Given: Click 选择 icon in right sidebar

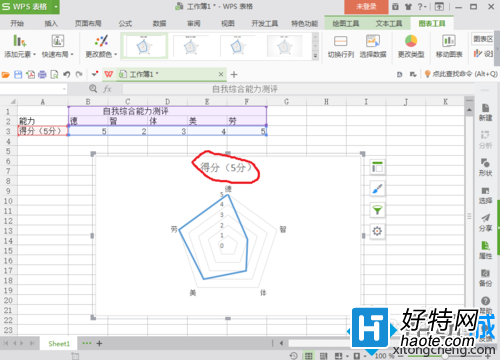Looking at the screenshot, I should pos(485,195).
